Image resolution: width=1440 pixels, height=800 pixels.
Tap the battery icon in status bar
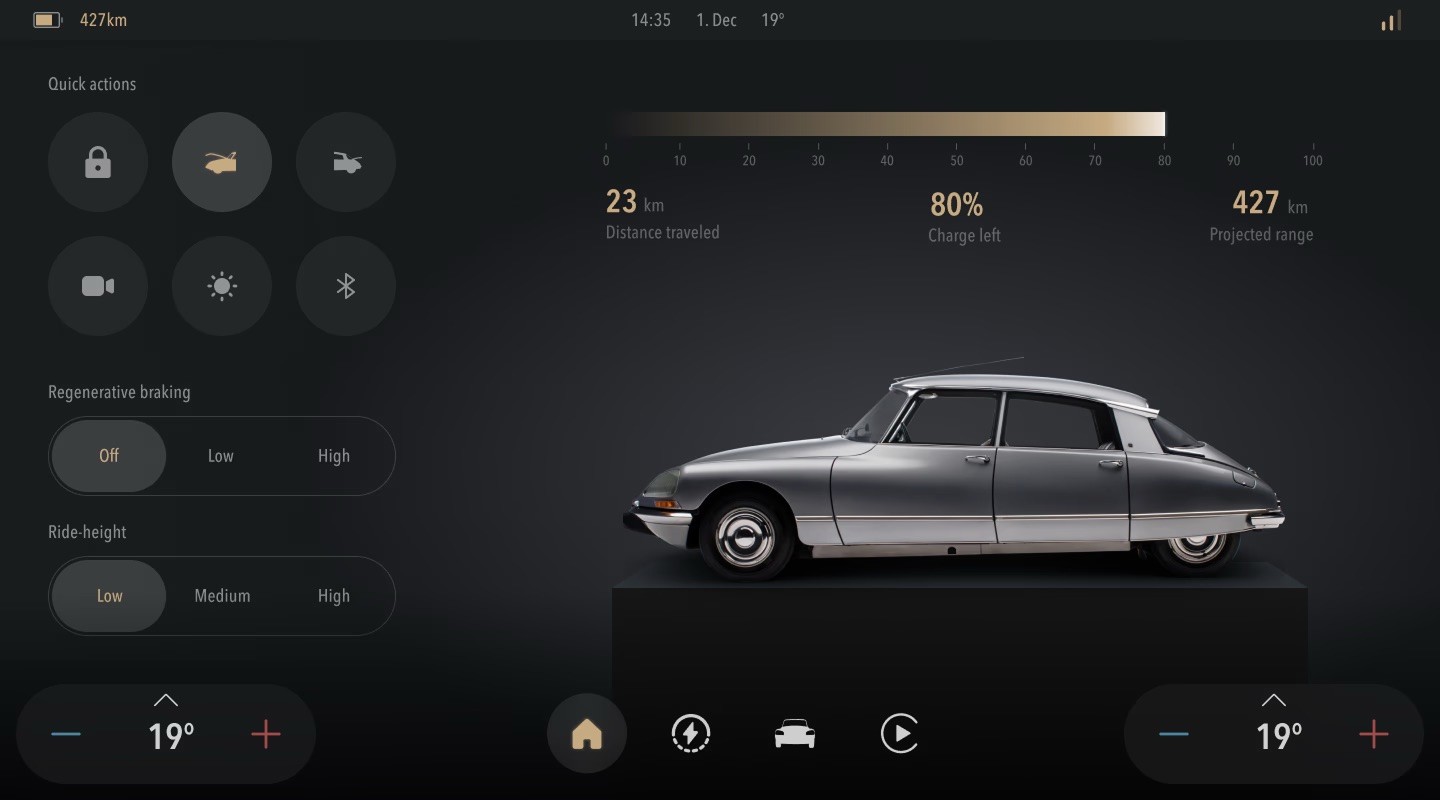point(47,20)
